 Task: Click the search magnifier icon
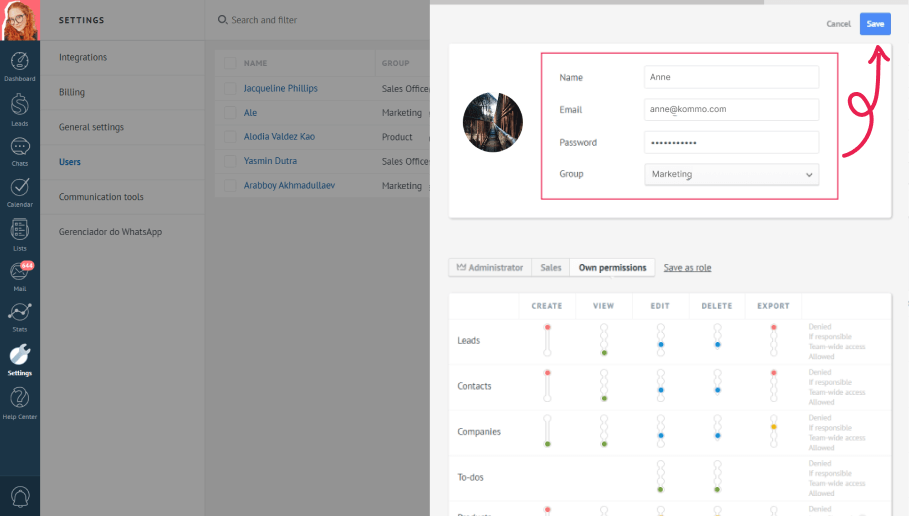point(222,20)
